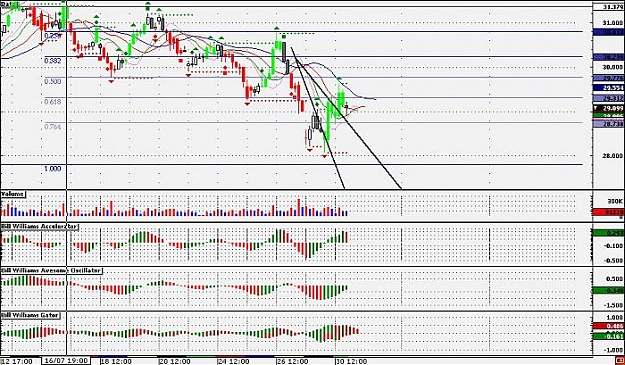Click the 18 12:00 time axis label
625x365 pixels.
click(x=116, y=361)
